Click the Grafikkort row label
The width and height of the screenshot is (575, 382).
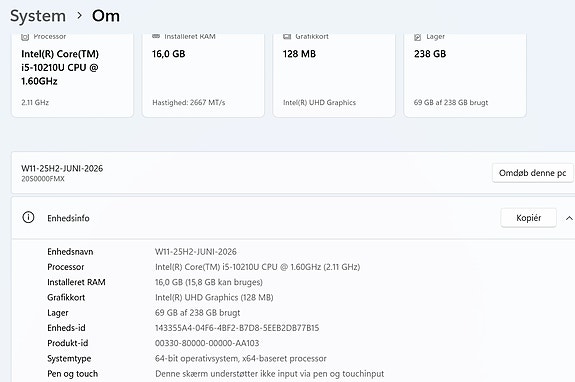click(66, 297)
